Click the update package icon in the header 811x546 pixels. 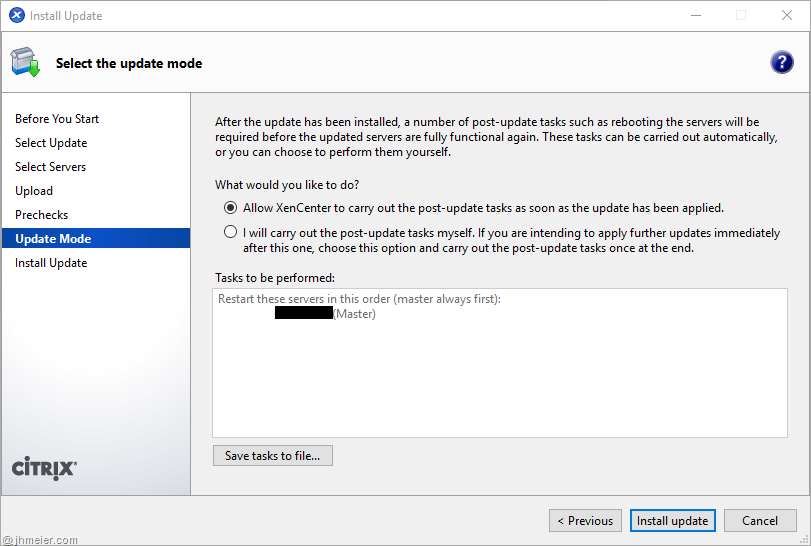tap(25, 62)
